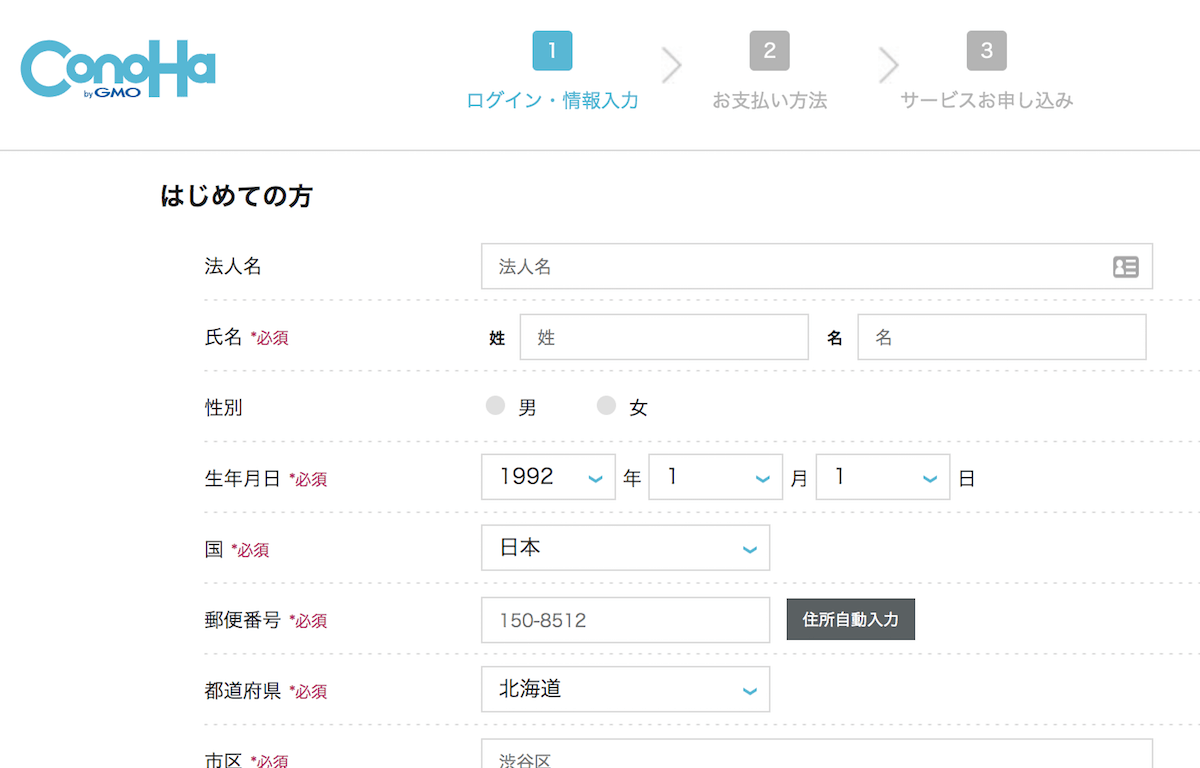Viewport: 1200px width, 768px height.
Task: Click step 2 number badge
Action: [x=769, y=51]
